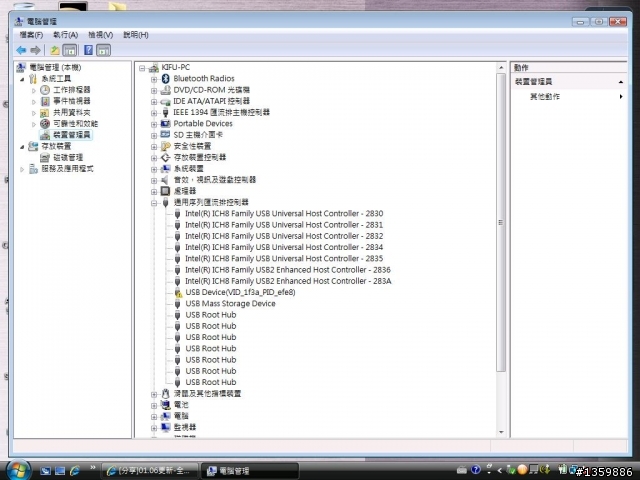Select Intel ICH8 USB2 Enhanced Host Controller - 2836
Viewport: 640px width, 480px height.
pos(287,270)
